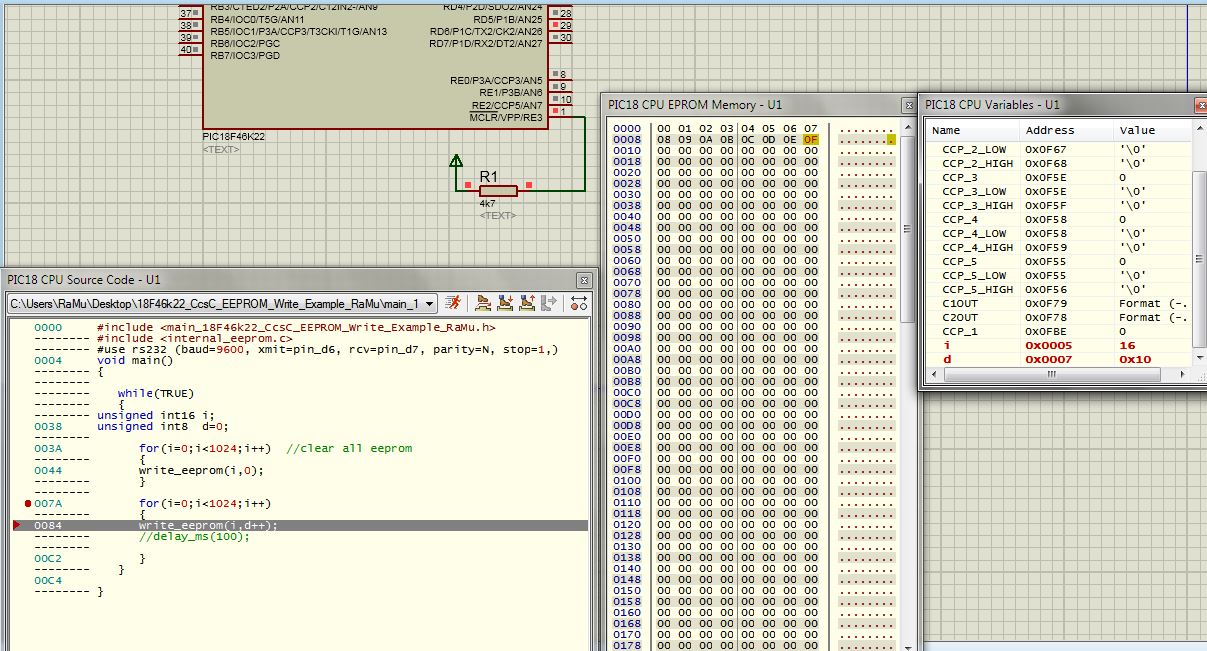1207x651 pixels.
Task: Click the write_eeprom(i,0) source line
Action: click(201, 470)
